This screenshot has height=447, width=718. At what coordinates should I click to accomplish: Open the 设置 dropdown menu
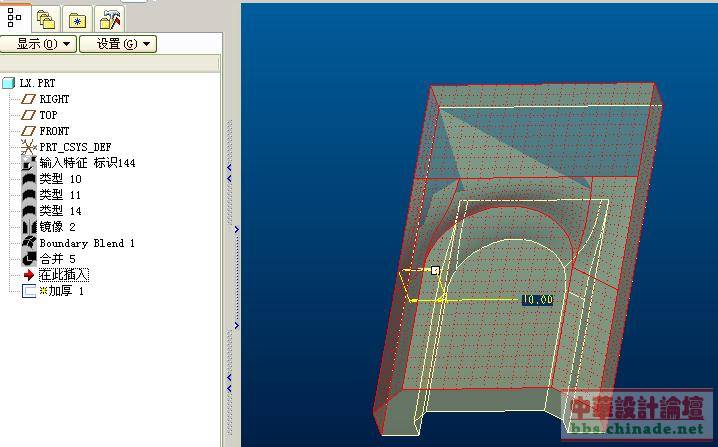pyautogui.click(x=117, y=44)
